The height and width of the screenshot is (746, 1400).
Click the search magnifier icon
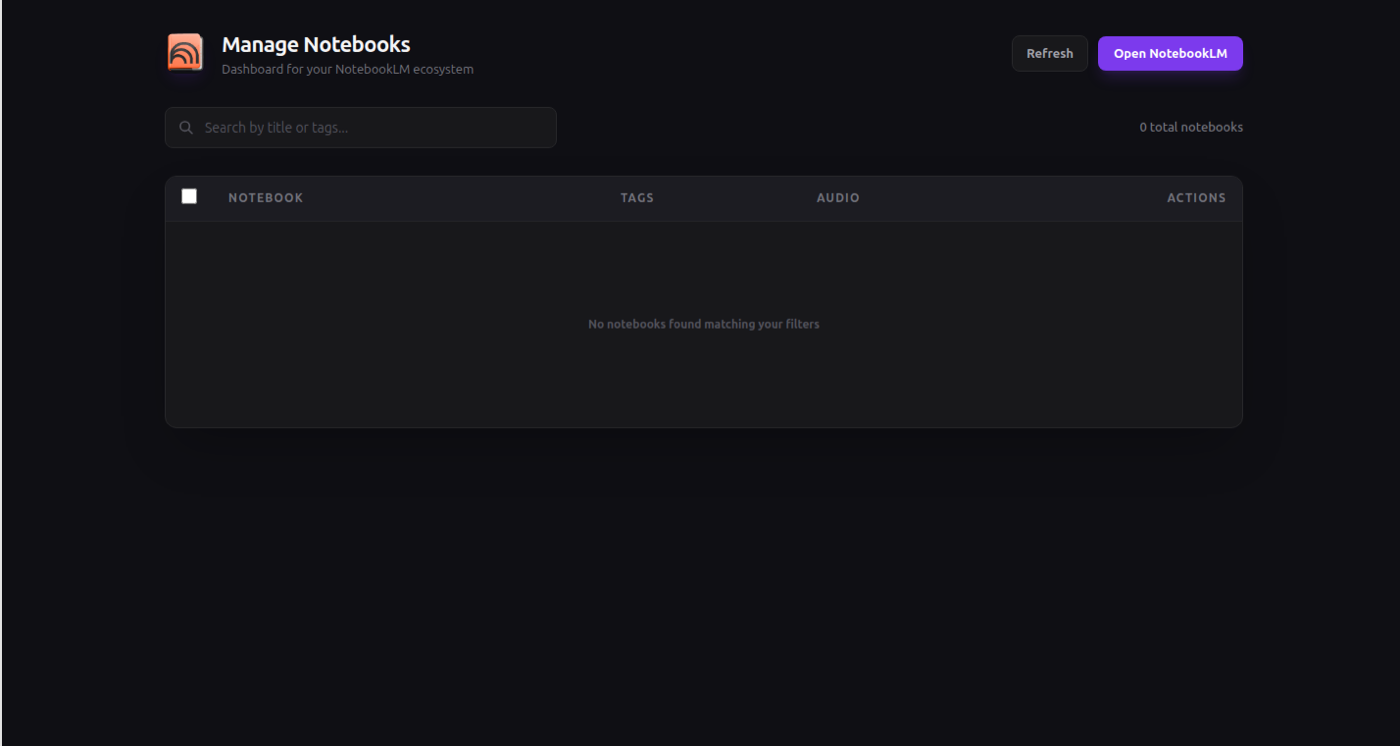(186, 128)
